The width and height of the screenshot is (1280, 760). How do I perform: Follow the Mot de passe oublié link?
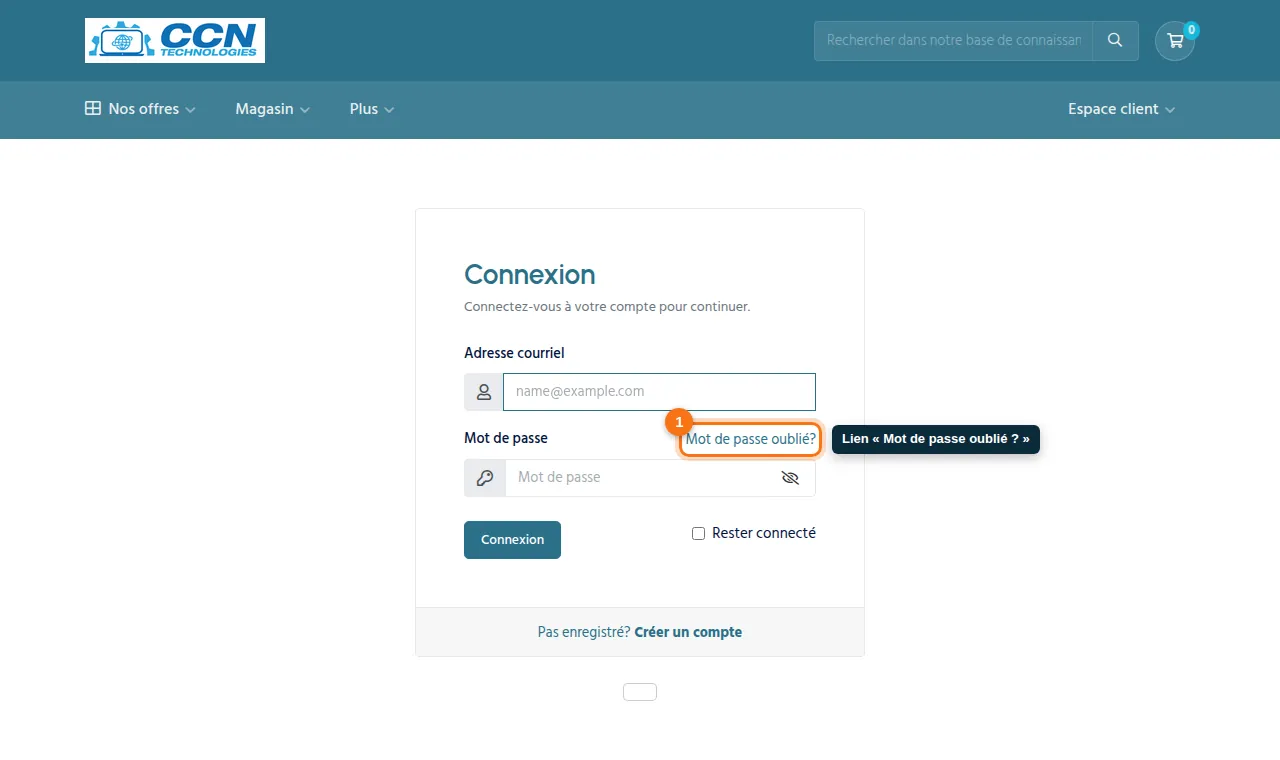click(x=751, y=439)
